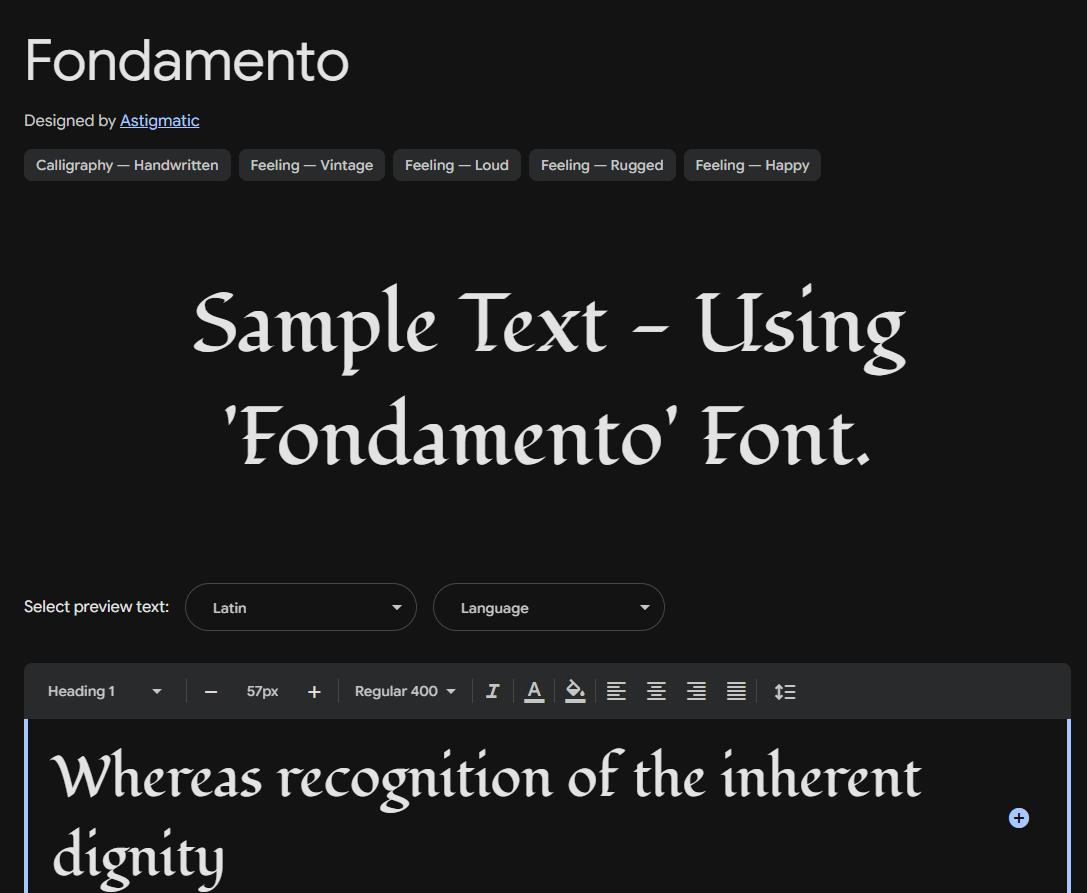Open the Heading 1 style dropdown

(x=104, y=691)
